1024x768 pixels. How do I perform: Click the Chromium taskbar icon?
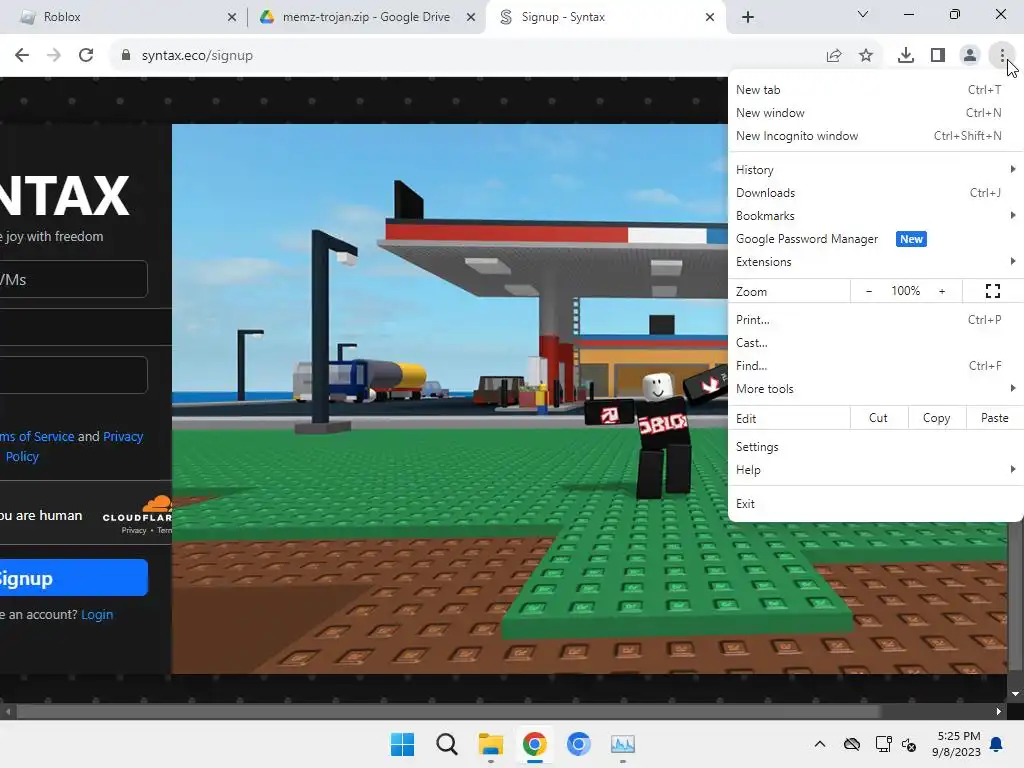click(x=579, y=744)
